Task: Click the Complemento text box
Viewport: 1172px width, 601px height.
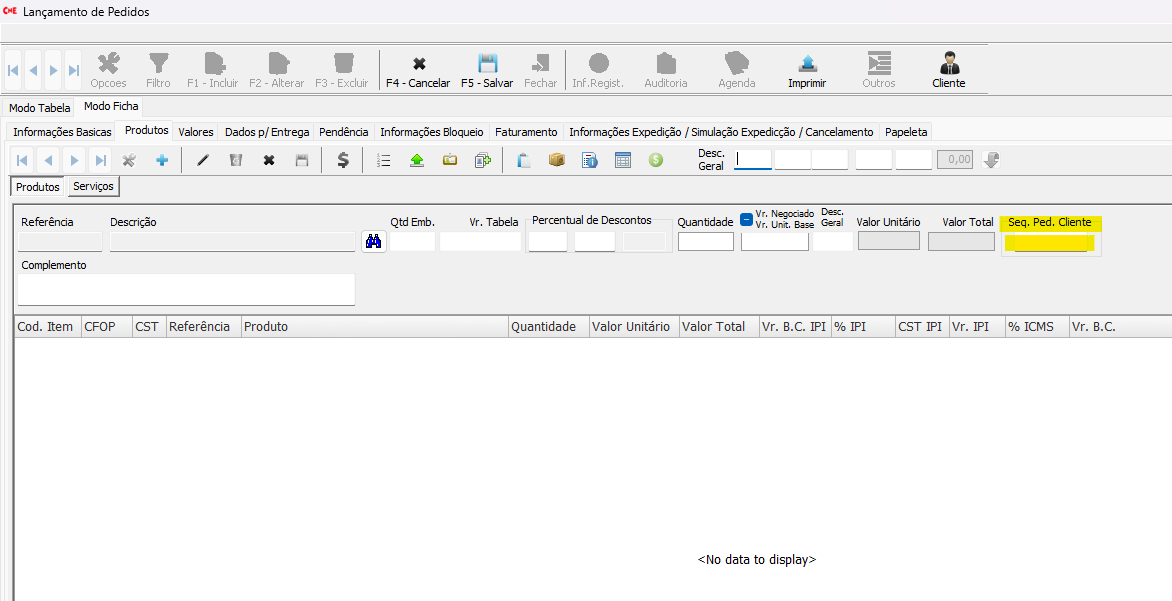Action: coord(186,289)
